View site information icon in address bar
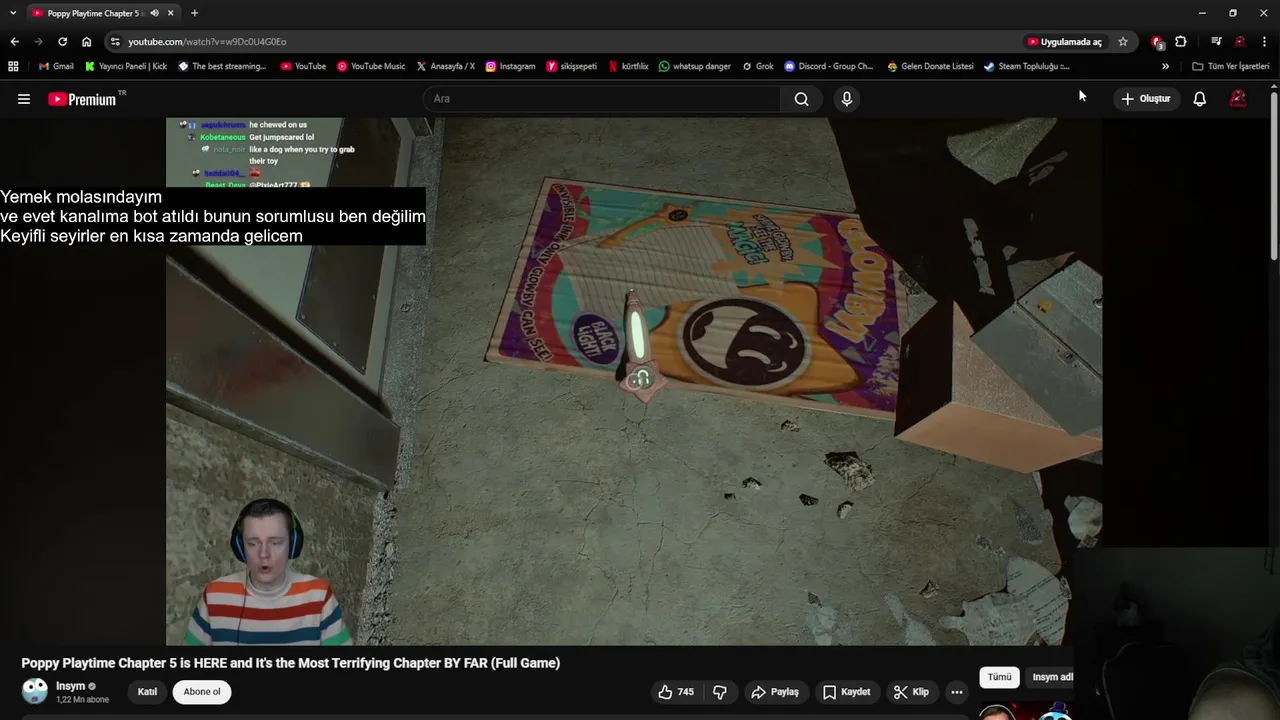1280x720 pixels. (115, 42)
